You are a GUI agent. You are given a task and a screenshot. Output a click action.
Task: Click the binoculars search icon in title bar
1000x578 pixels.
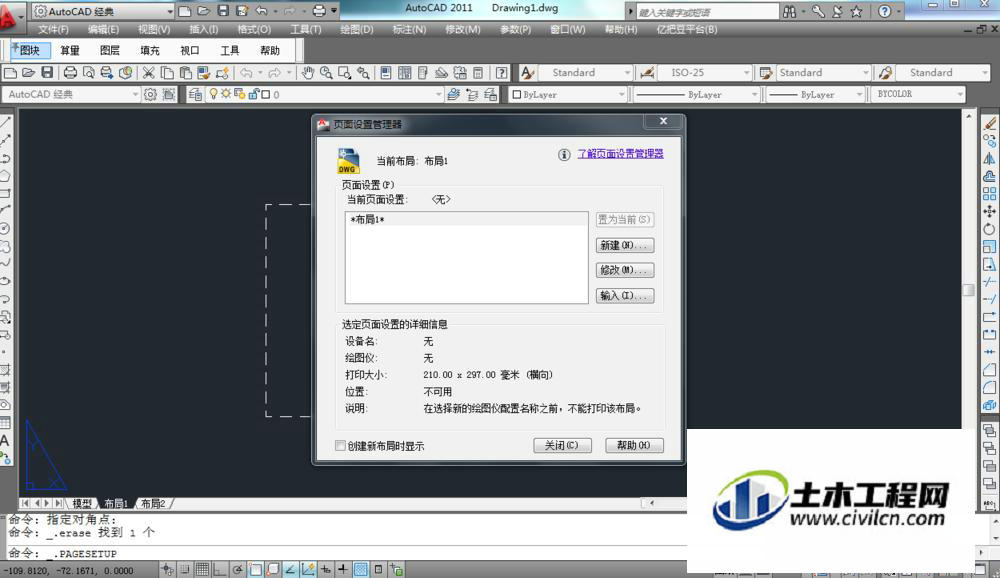pyautogui.click(x=790, y=11)
